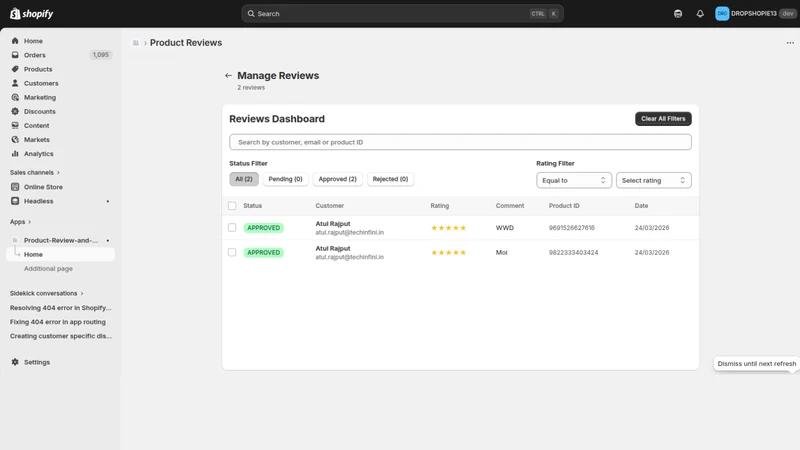
Task: Open the Sidekick icon in top bar
Action: (x=678, y=14)
